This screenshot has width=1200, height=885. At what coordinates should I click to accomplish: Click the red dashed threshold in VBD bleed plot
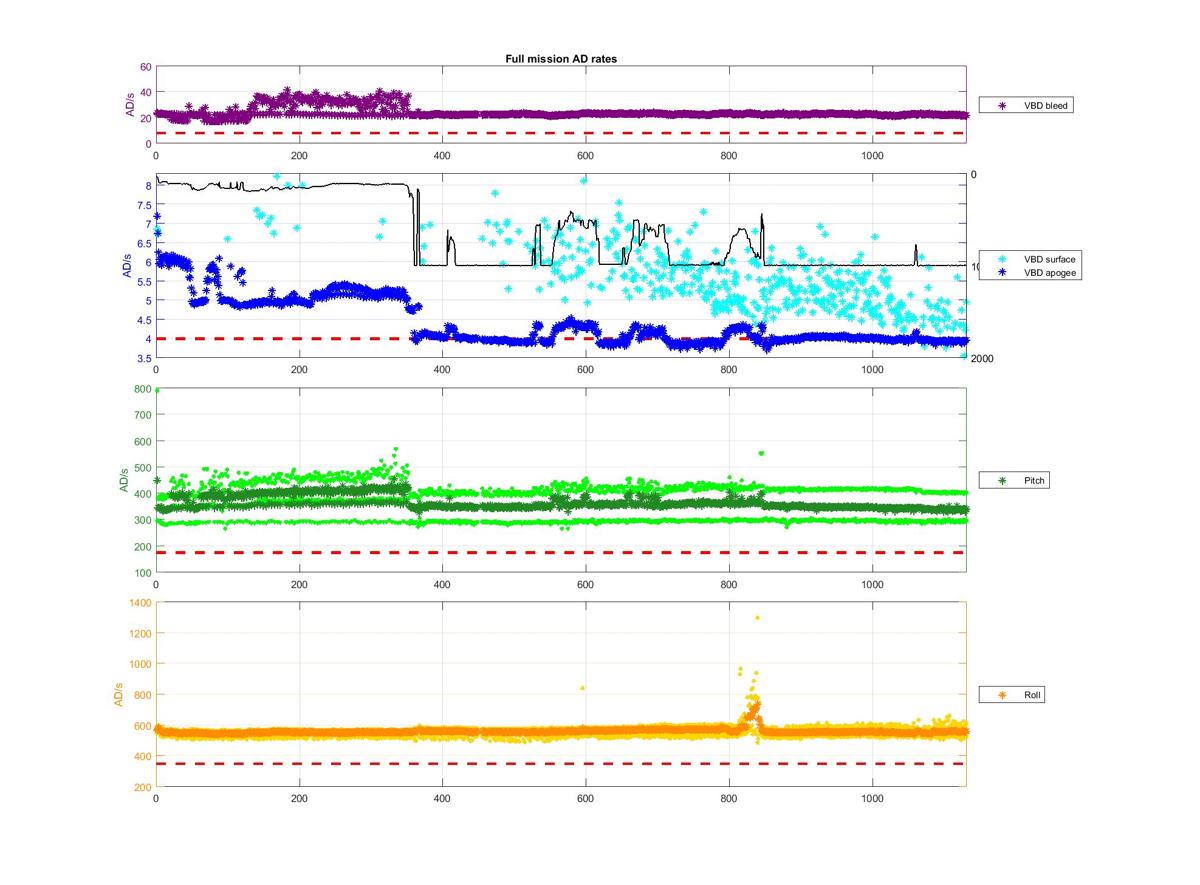pos(560,133)
